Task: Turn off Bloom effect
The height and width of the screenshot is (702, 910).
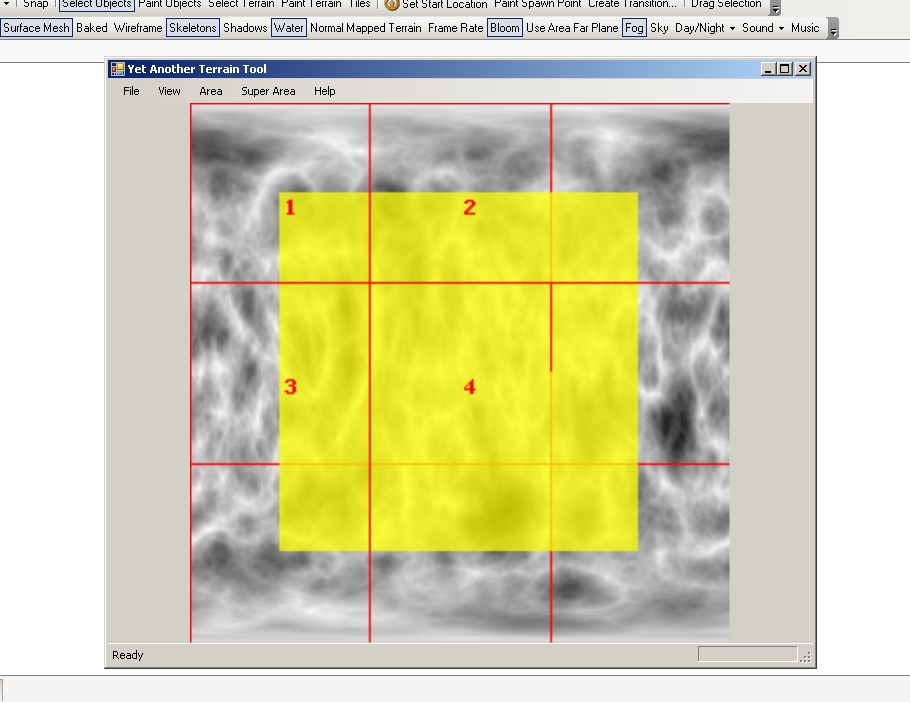Action: [504, 28]
